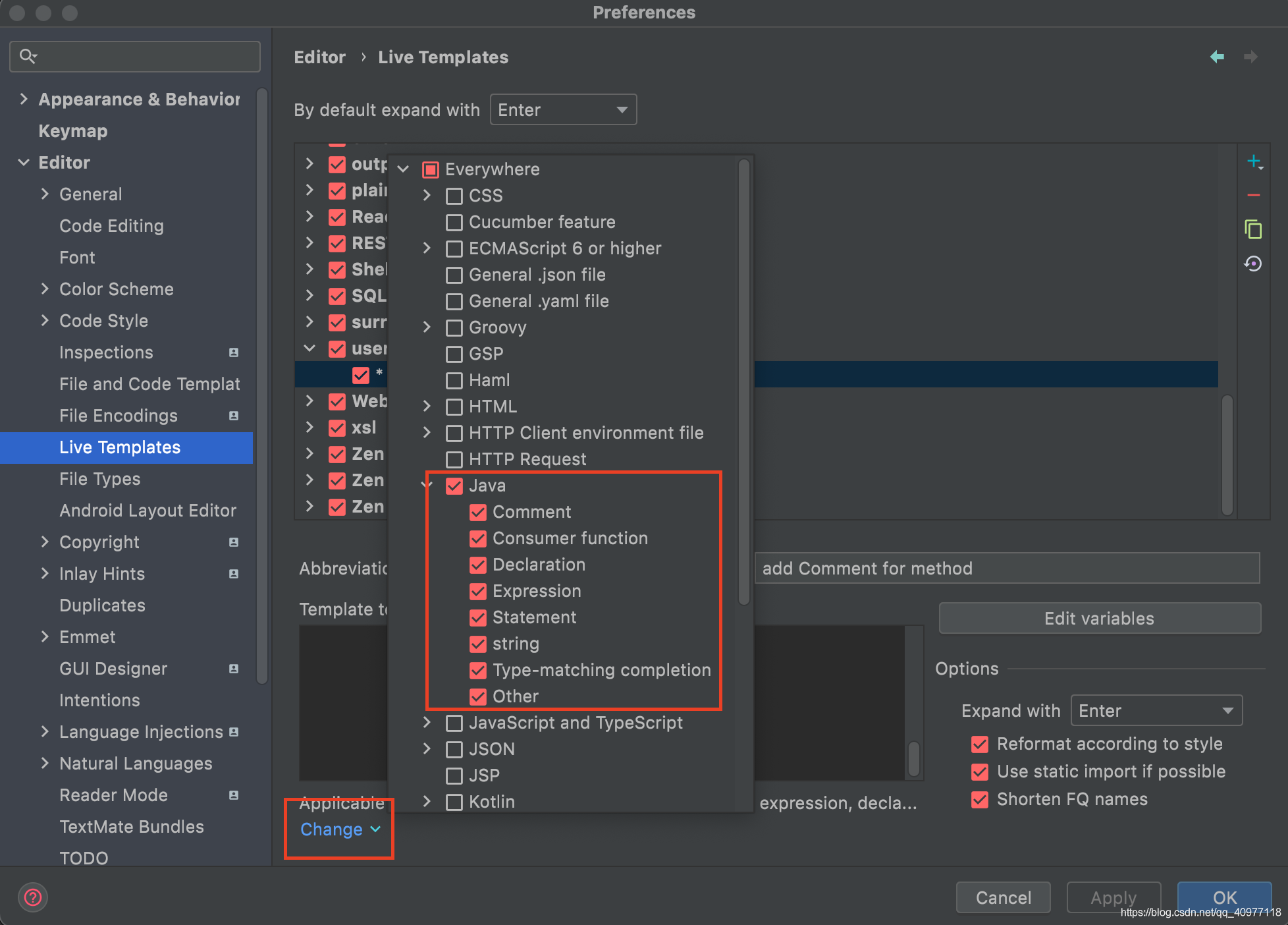Click the Copy Template icon

pos(1253,231)
